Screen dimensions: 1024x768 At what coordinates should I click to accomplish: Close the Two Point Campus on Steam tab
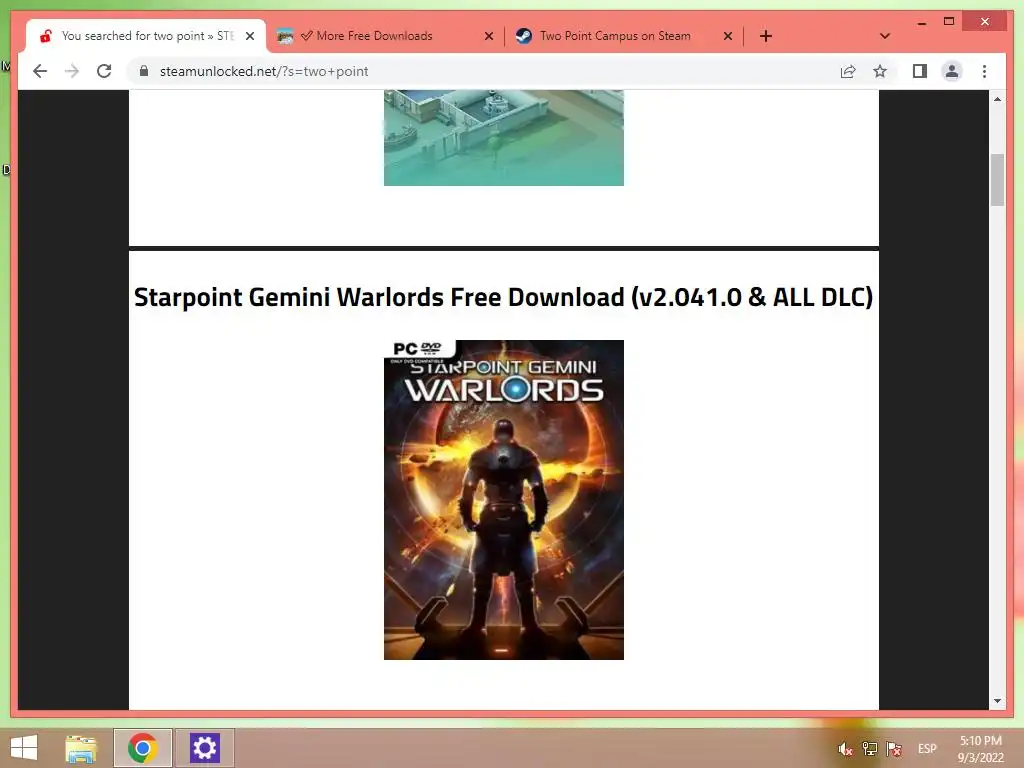728,36
